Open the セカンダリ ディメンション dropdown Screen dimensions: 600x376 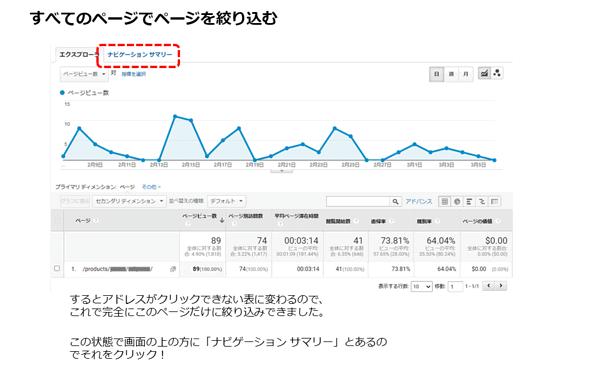tap(129, 201)
